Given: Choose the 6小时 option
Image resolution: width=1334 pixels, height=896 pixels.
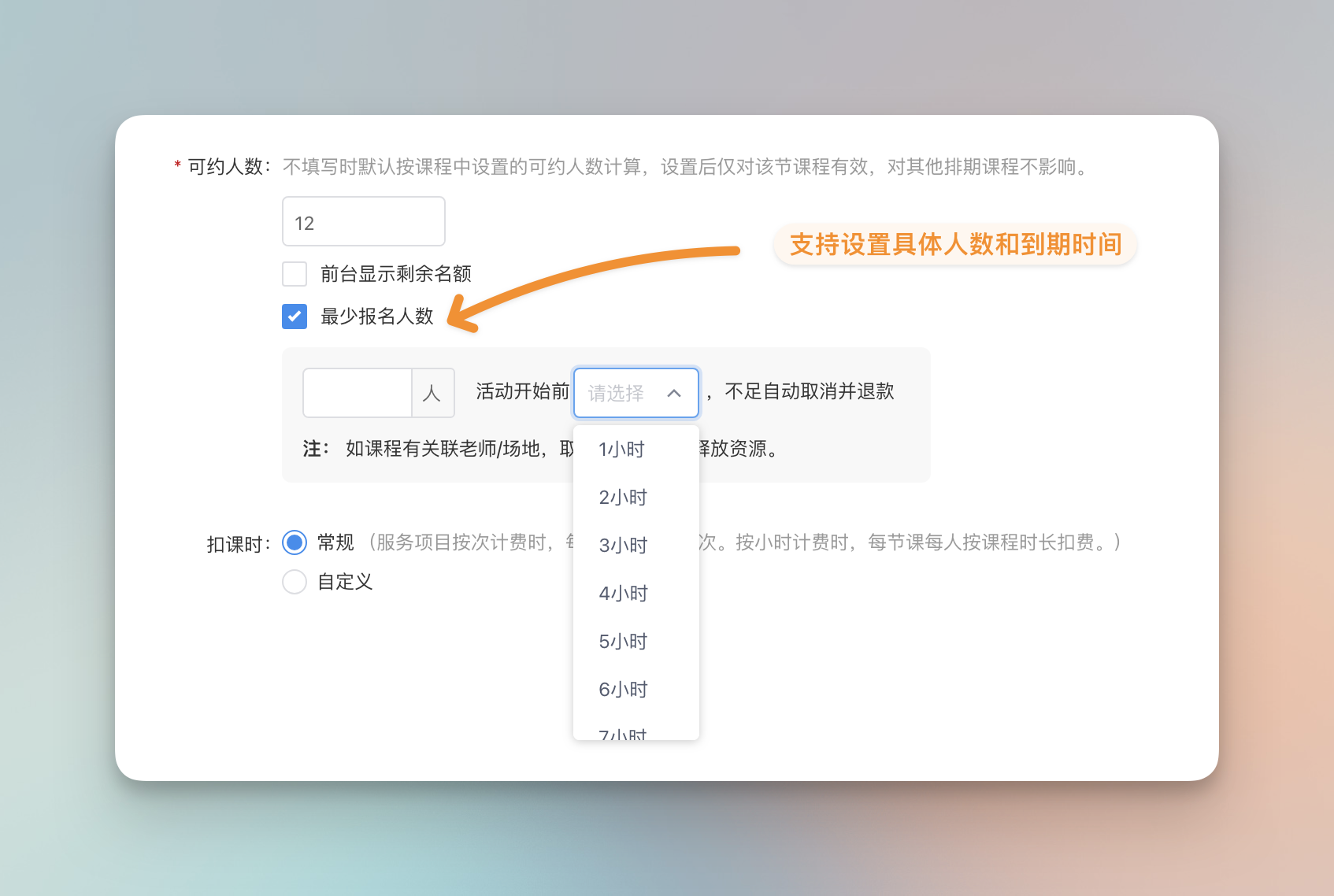Looking at the screenshot, I should tap(623, 690).
